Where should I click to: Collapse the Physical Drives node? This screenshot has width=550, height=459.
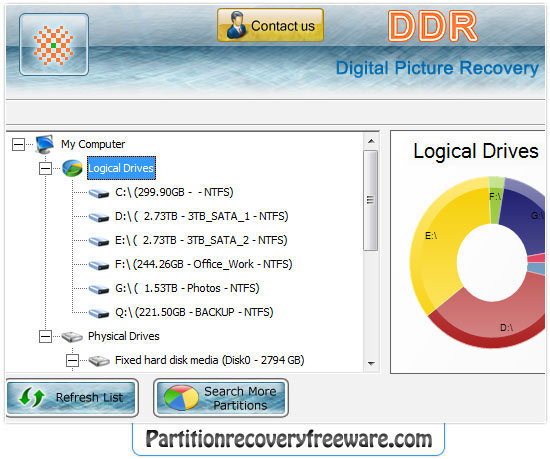(x=45, y=337)
